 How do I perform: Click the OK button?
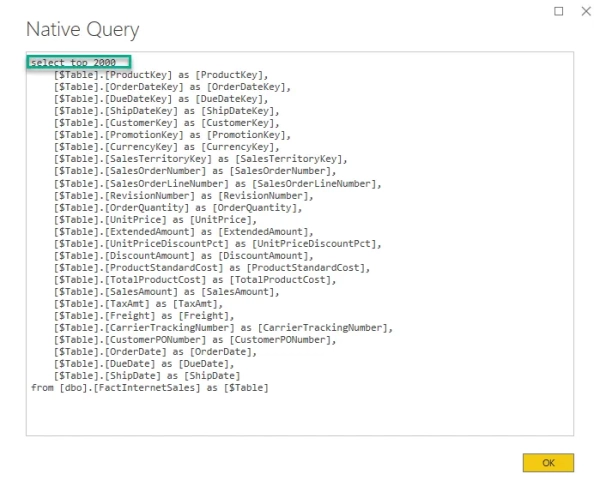pos(547,463)
